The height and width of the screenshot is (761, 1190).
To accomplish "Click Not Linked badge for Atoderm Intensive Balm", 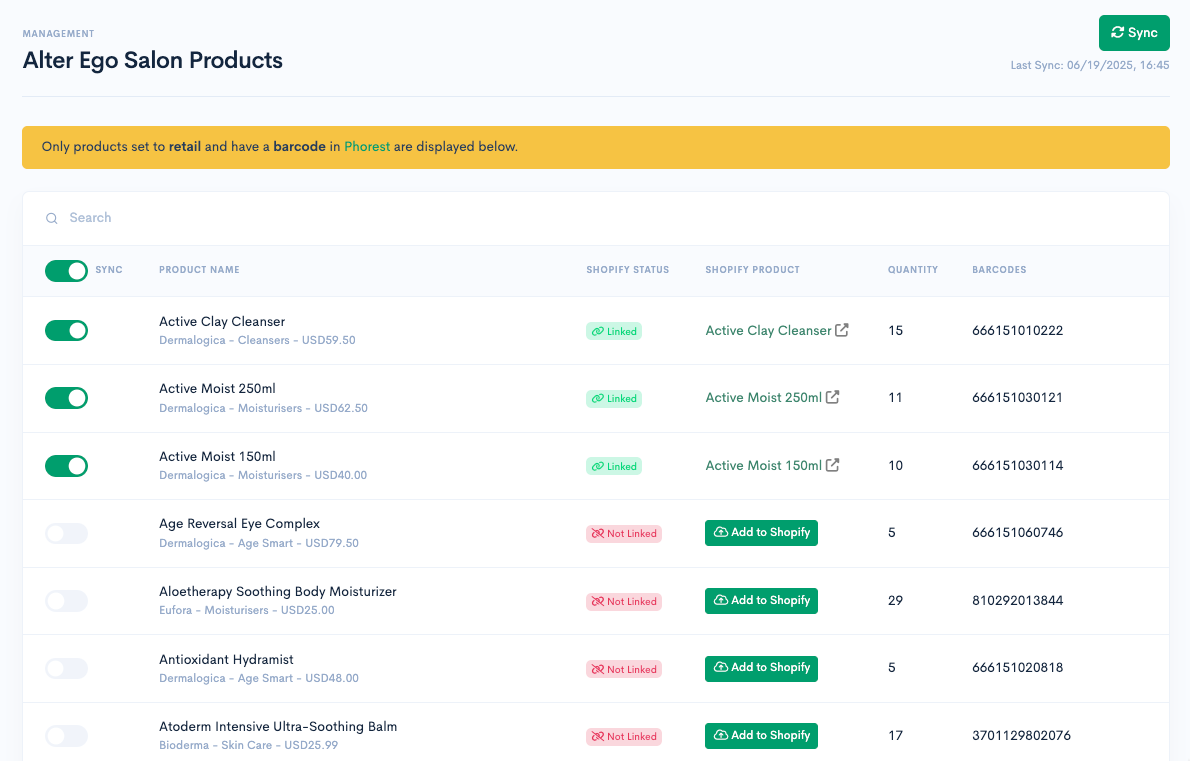I will [624, 736].
